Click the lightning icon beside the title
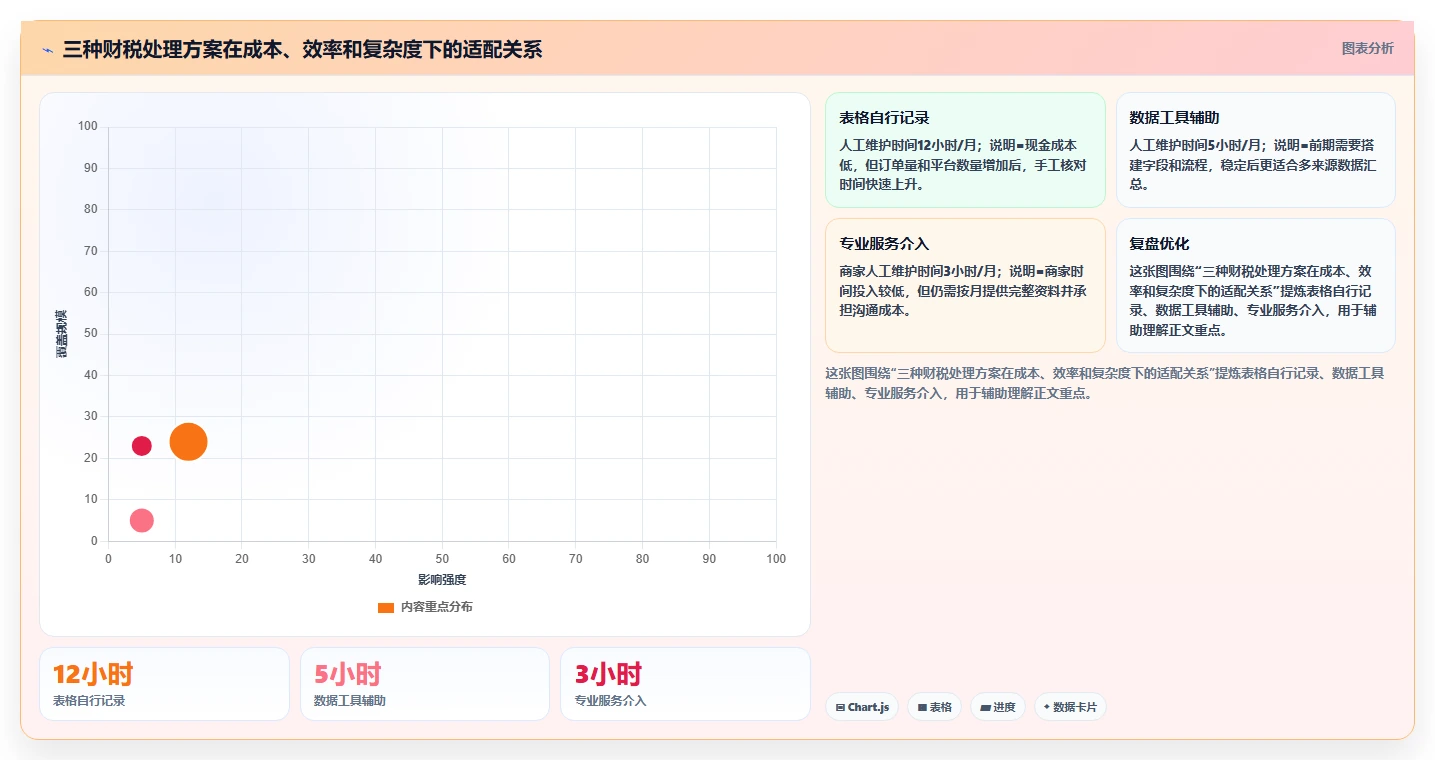Viewport: 1435px width, 760px height. (47, 50)
